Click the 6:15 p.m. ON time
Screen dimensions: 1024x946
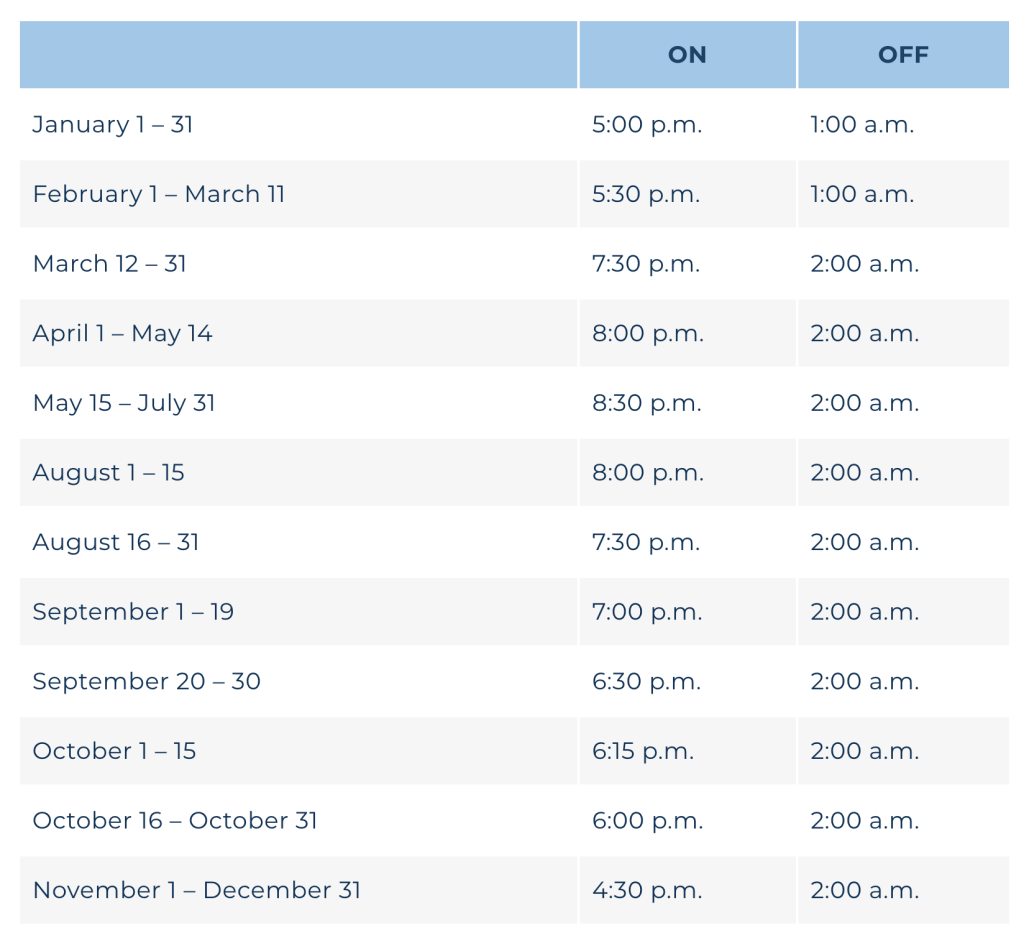(643, 751)
